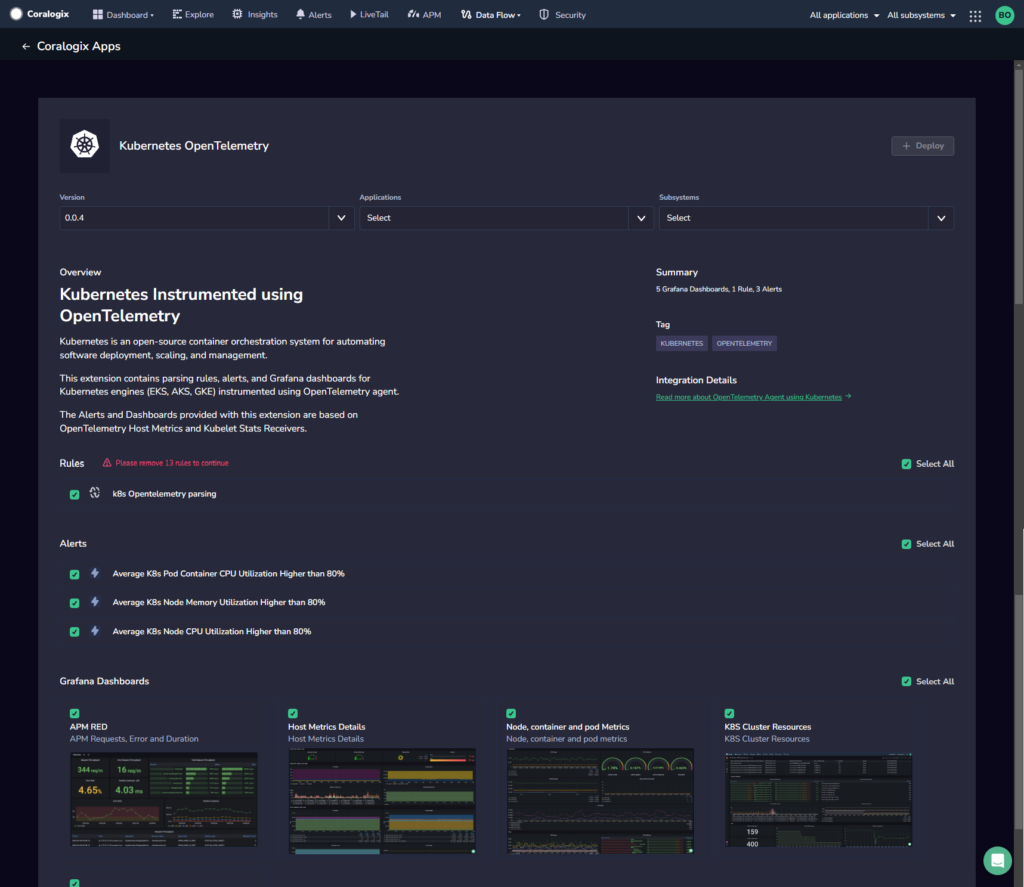
Task: Uncheck the APM RED dashboard
Action: pyautogui.click(x=74, y=713)
